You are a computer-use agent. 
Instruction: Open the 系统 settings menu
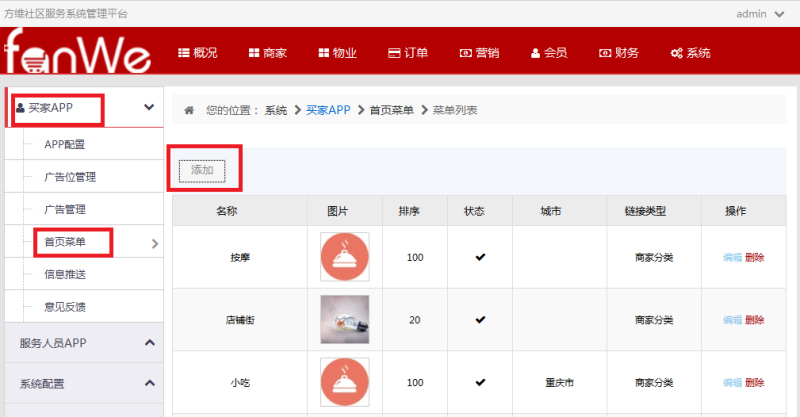(x=690, y=53)
